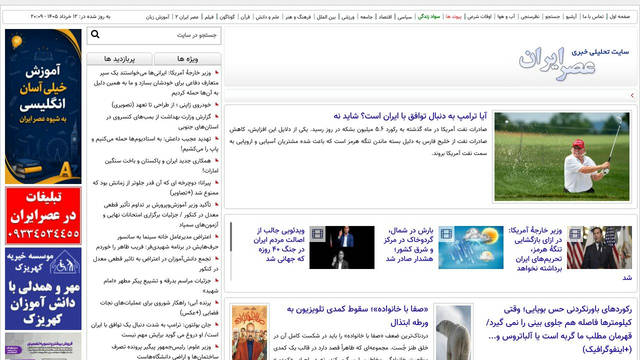
Task: Click the magnifier search icon
Action: (95, 34)
